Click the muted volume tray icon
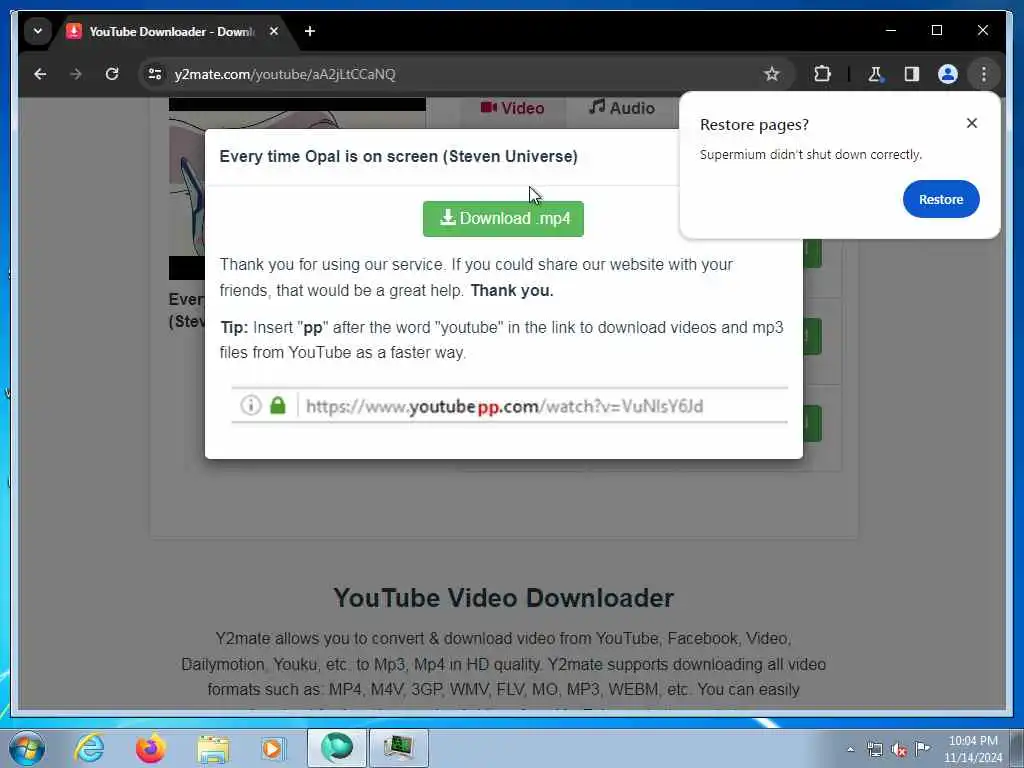 tap(899, 750)
